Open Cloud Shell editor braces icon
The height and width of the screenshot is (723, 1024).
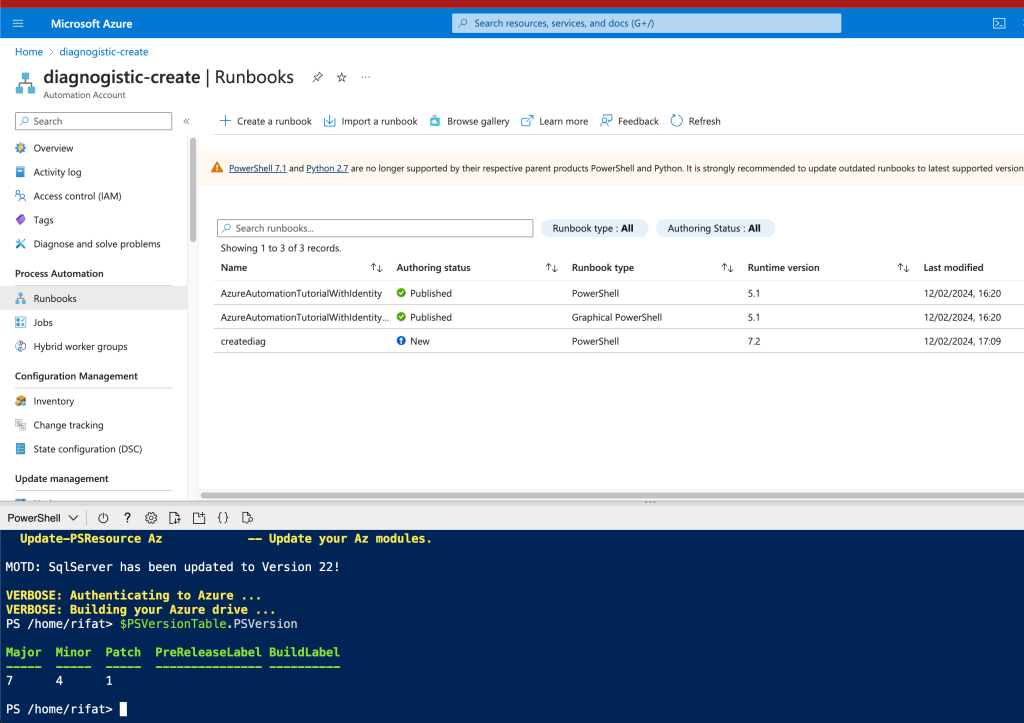[223, 518]
